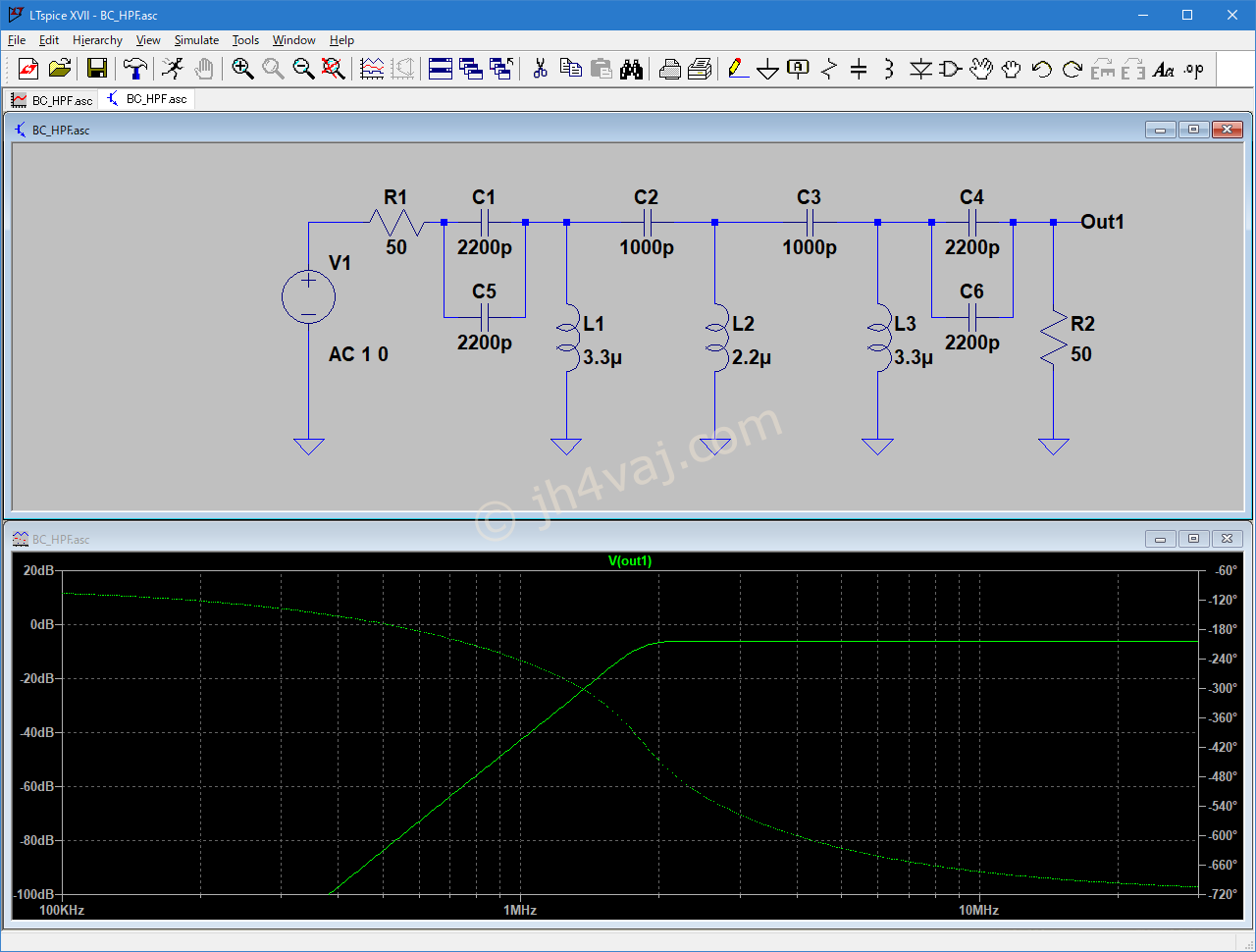Click the Zoom Full Extents icon

[x=334, y=69]
